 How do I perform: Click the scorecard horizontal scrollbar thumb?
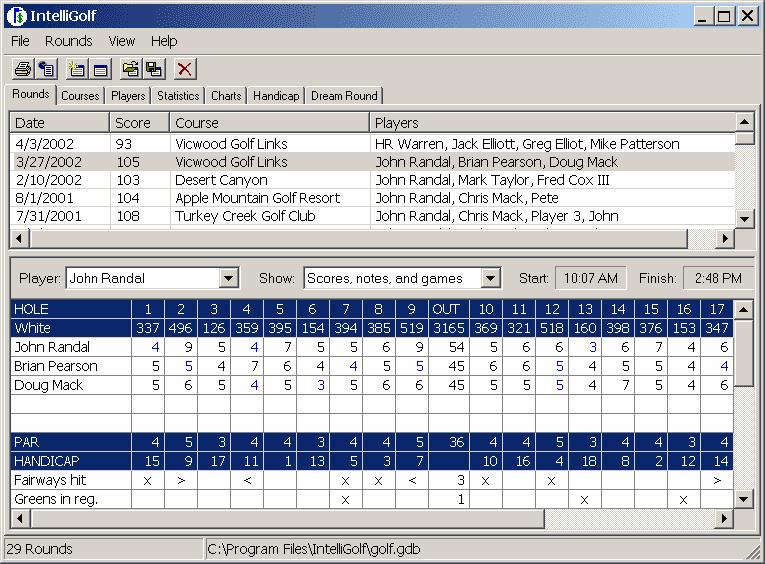tap(287, 518)
